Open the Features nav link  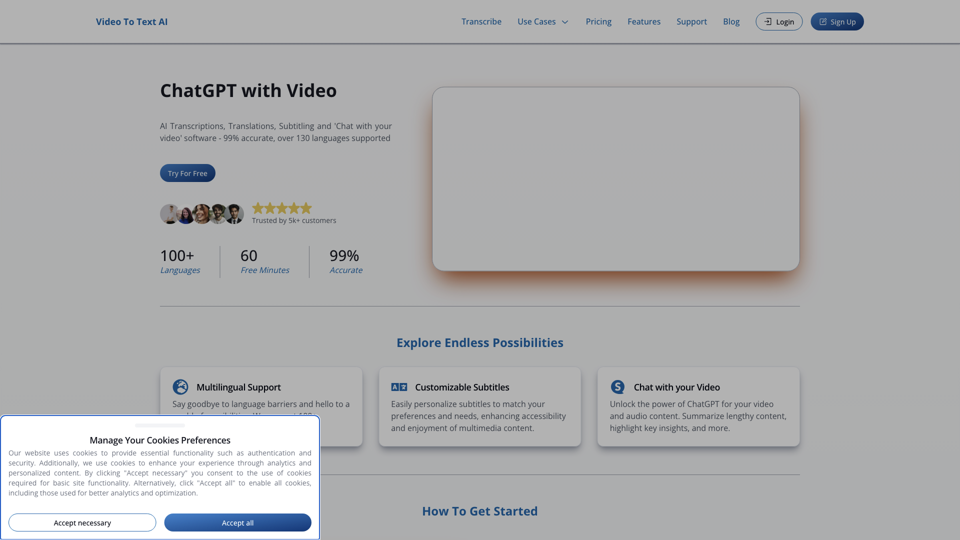pos(643,21)
